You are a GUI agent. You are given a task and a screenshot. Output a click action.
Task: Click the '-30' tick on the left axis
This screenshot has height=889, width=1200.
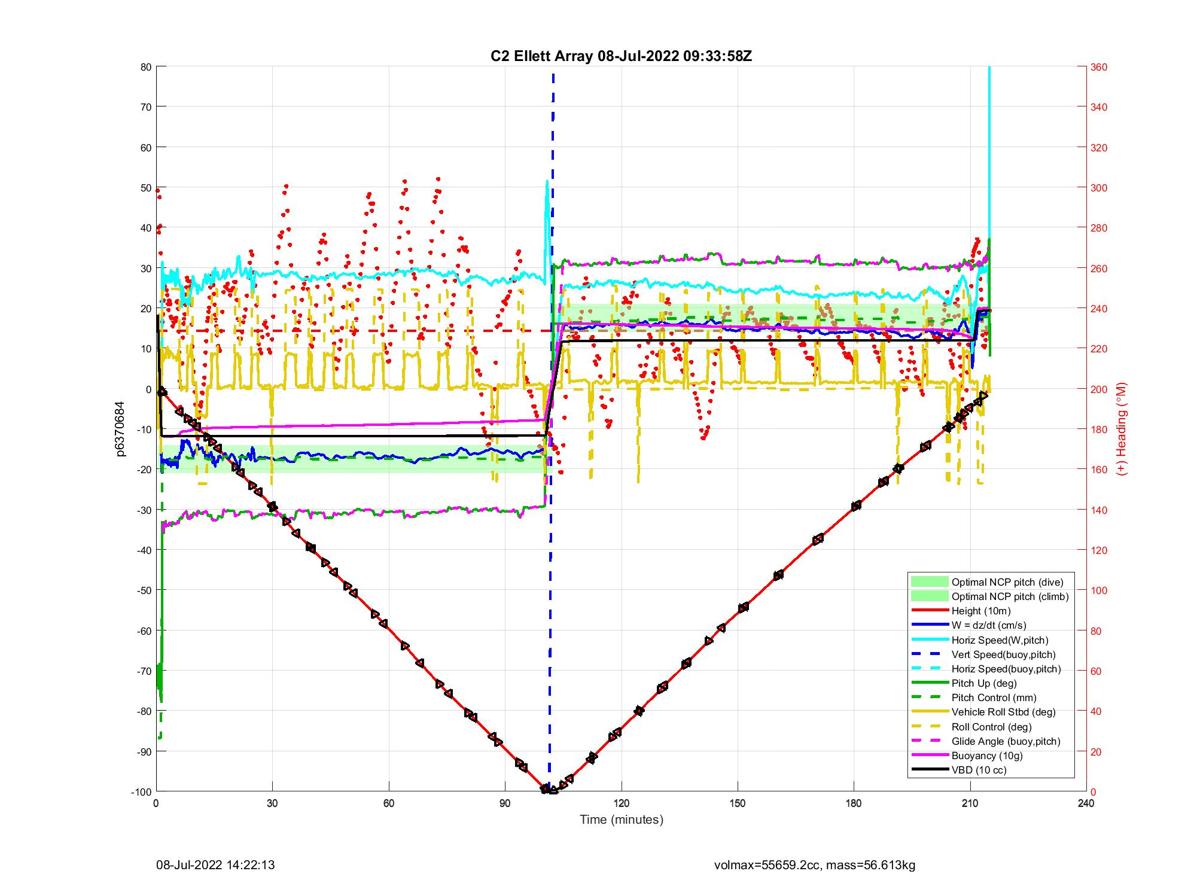tap(142, 510)
